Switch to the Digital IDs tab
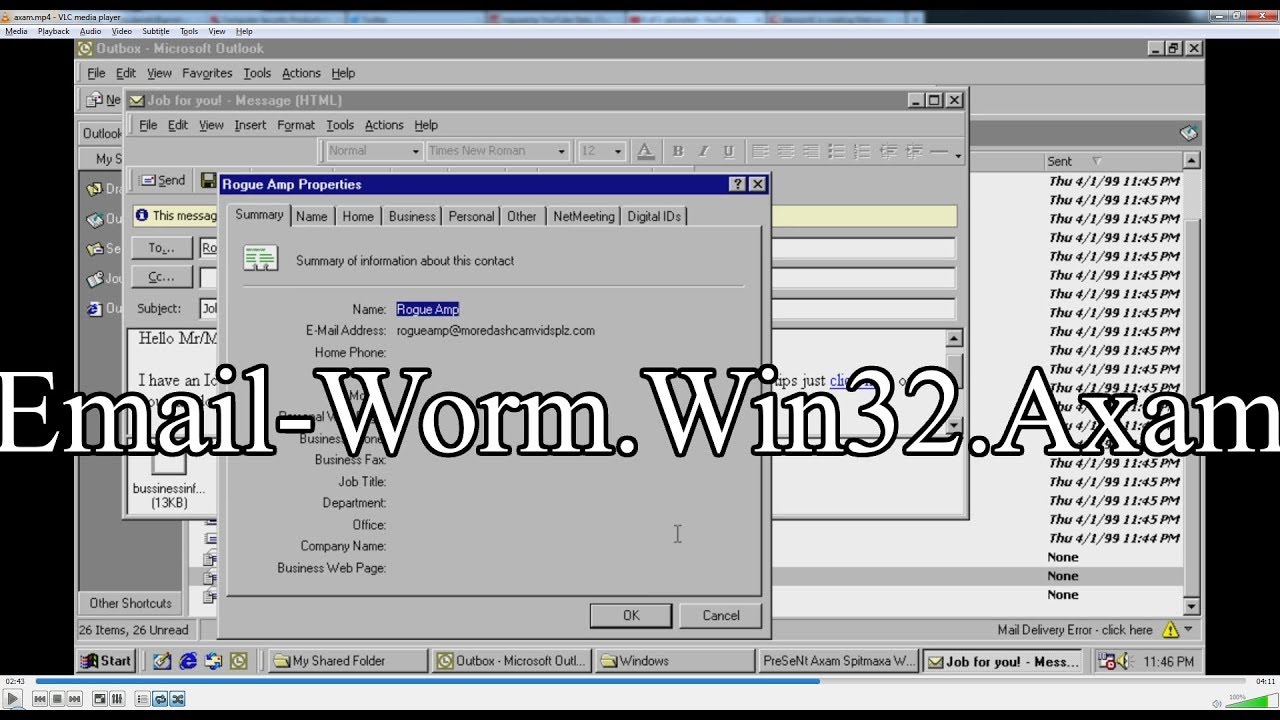The image size is (1280, 720). point(654,216)
